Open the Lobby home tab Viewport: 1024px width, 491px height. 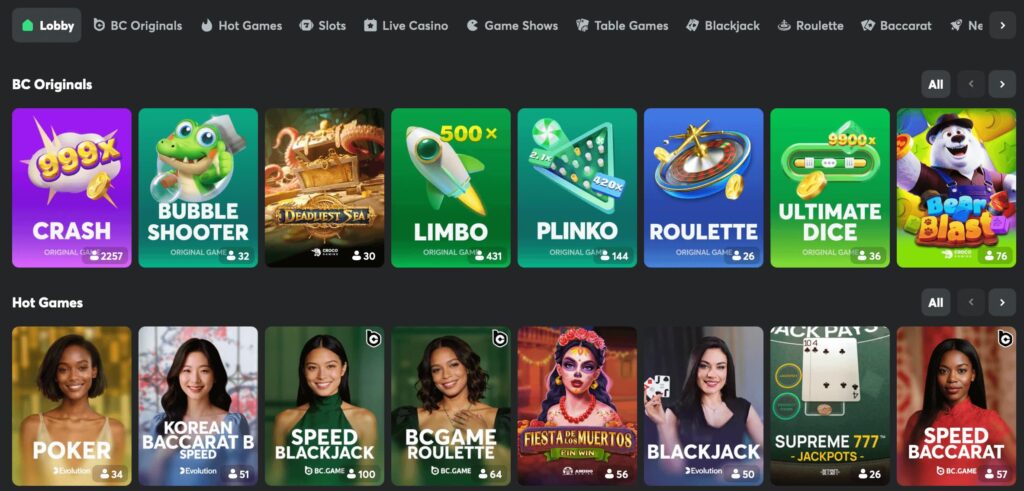pyautogui.click(x=47, y=25)
